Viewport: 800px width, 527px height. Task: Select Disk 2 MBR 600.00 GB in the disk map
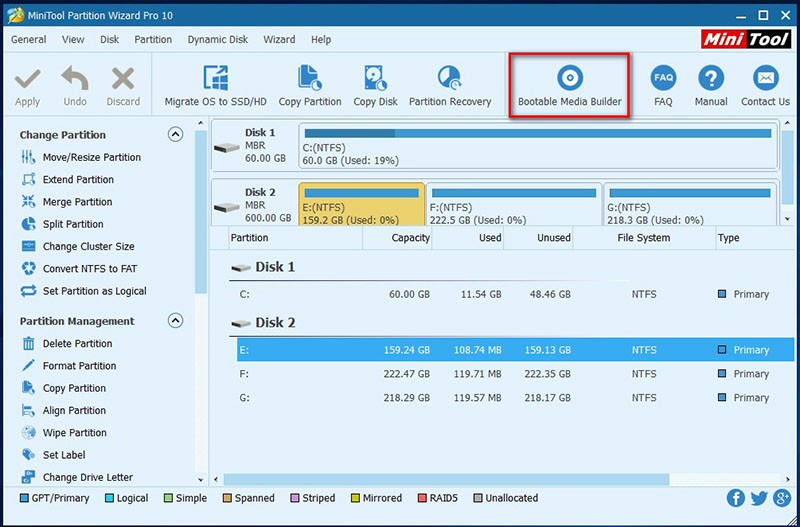pyautogui.click(x=255, y=204)
